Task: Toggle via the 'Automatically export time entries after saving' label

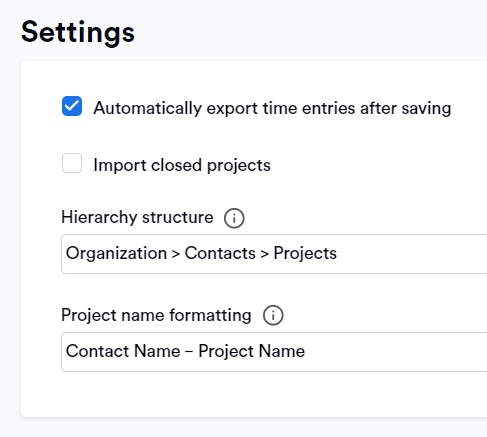Action: pyautogui.click(x=272, y=108)
